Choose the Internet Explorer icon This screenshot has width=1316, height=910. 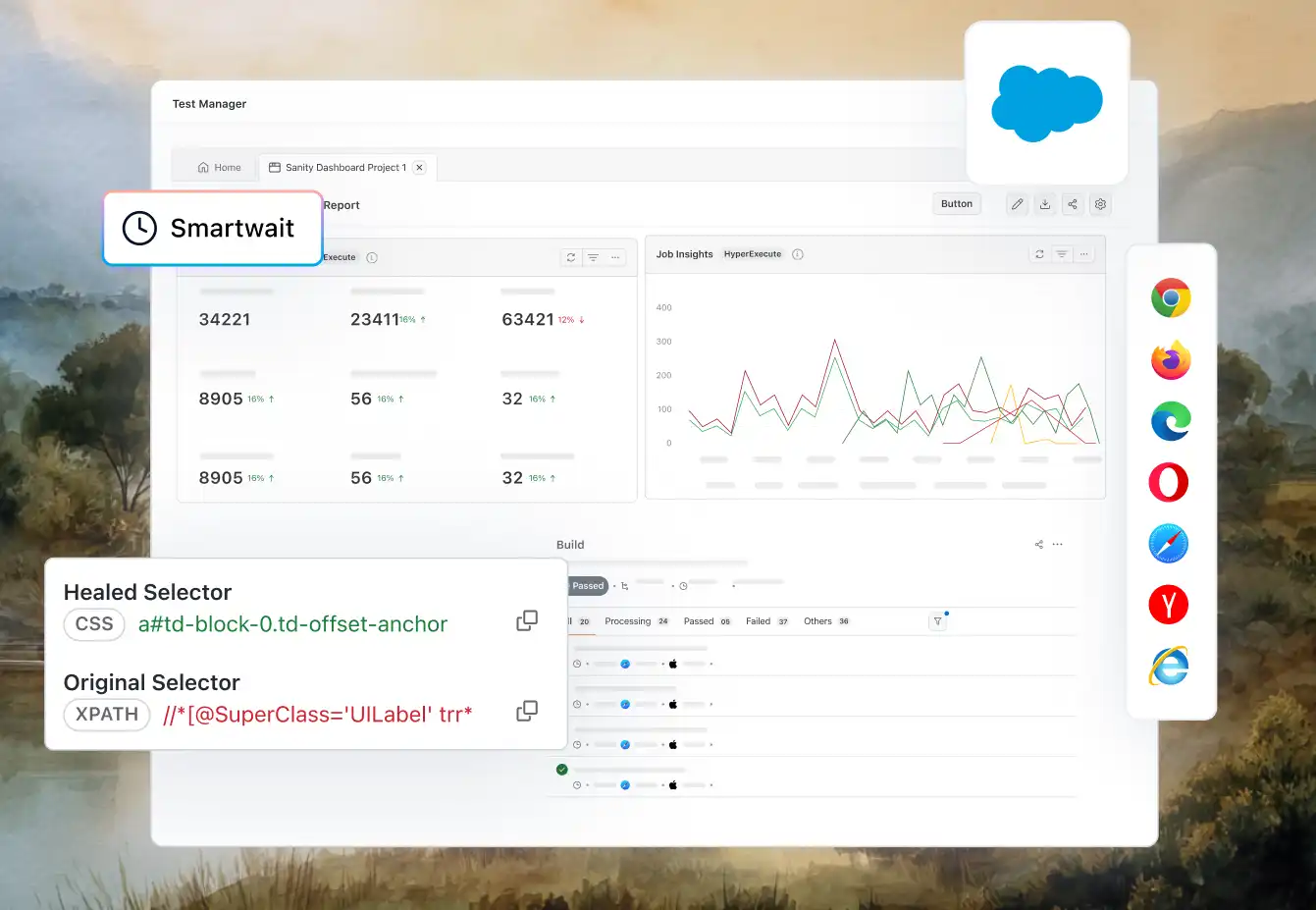1169,667
